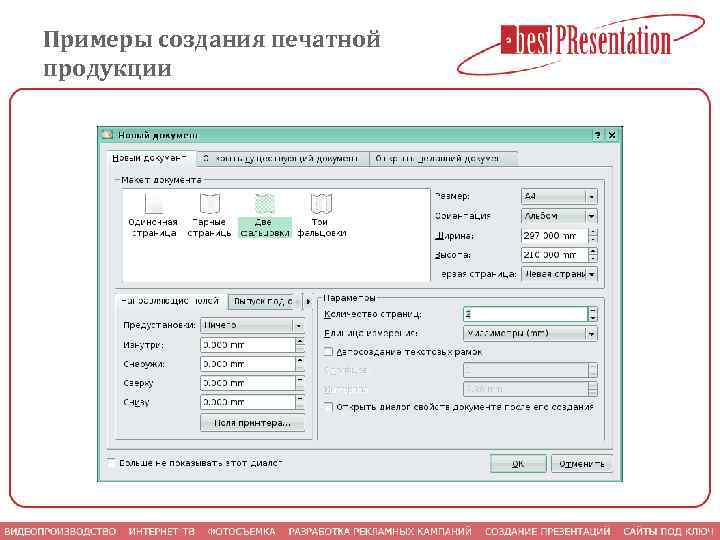Enable Автосоздание текстовых рамок checkbox
Image resolution: width=720 pixels, height=540 pixels.
(328, 352)
